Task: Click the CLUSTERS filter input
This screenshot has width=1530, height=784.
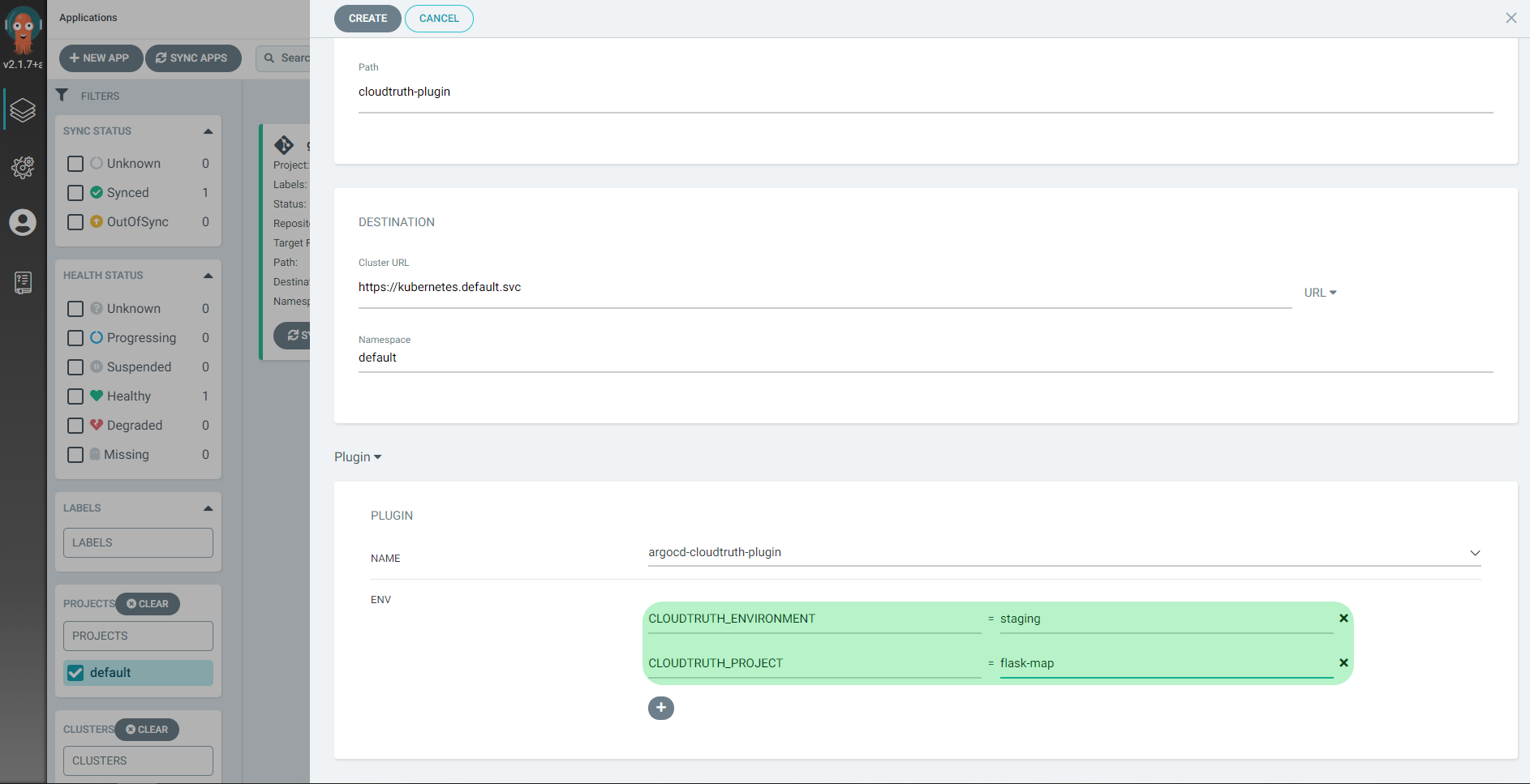Action: click(x=138, y=761)
